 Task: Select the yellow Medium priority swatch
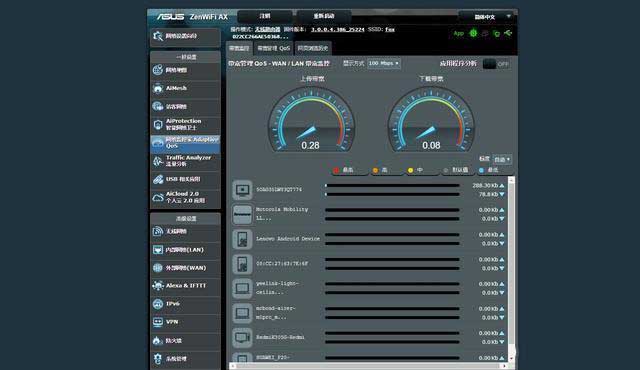[x=410, y=170]
